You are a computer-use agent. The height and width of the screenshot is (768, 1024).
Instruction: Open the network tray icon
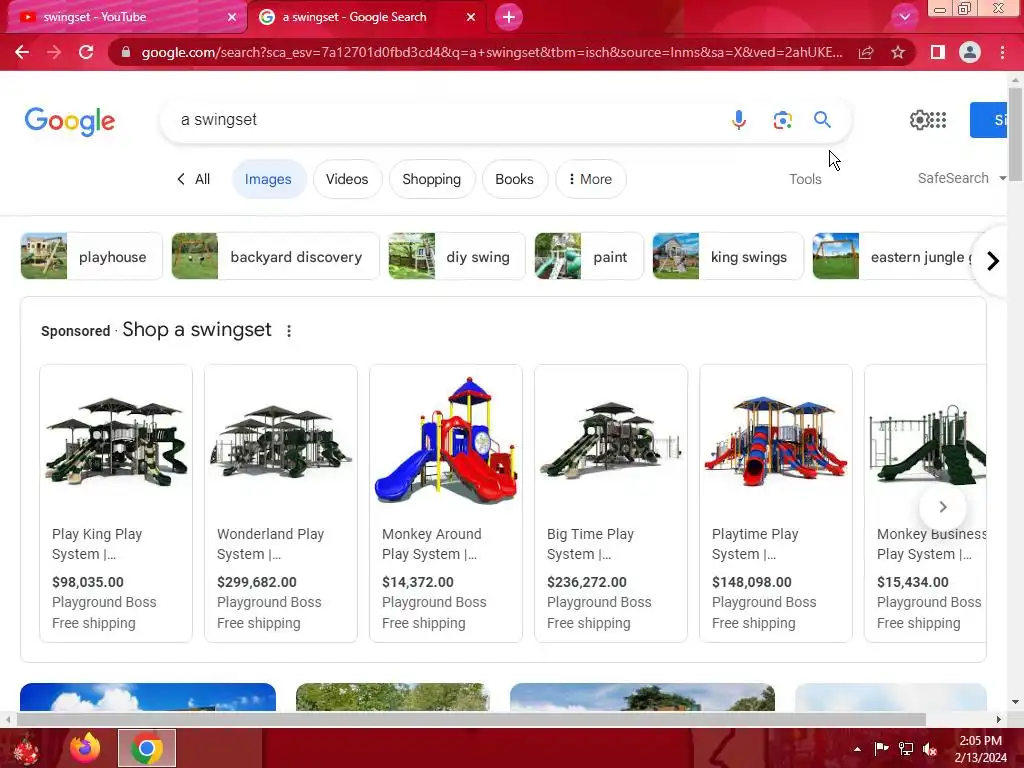906,749
